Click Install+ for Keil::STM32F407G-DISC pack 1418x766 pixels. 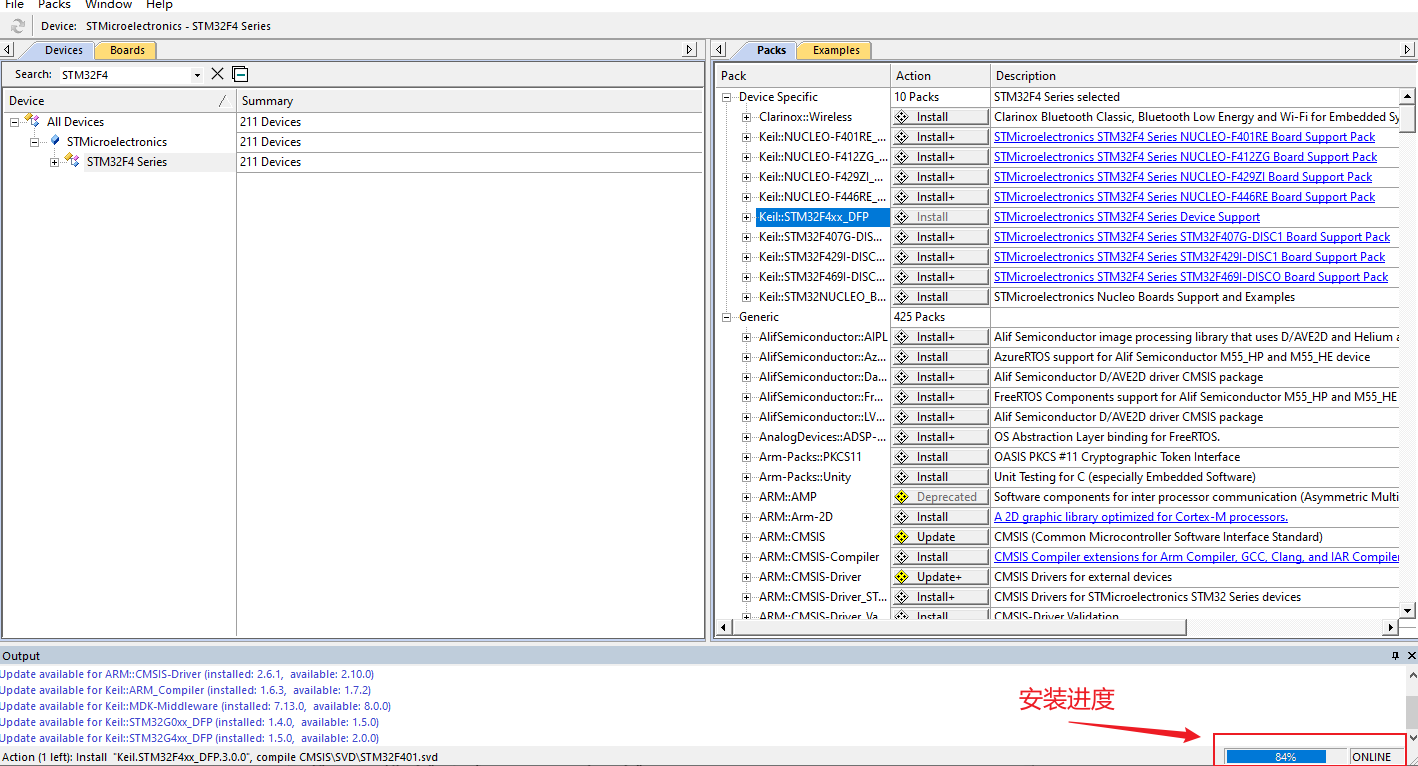[x=940, y=237]
